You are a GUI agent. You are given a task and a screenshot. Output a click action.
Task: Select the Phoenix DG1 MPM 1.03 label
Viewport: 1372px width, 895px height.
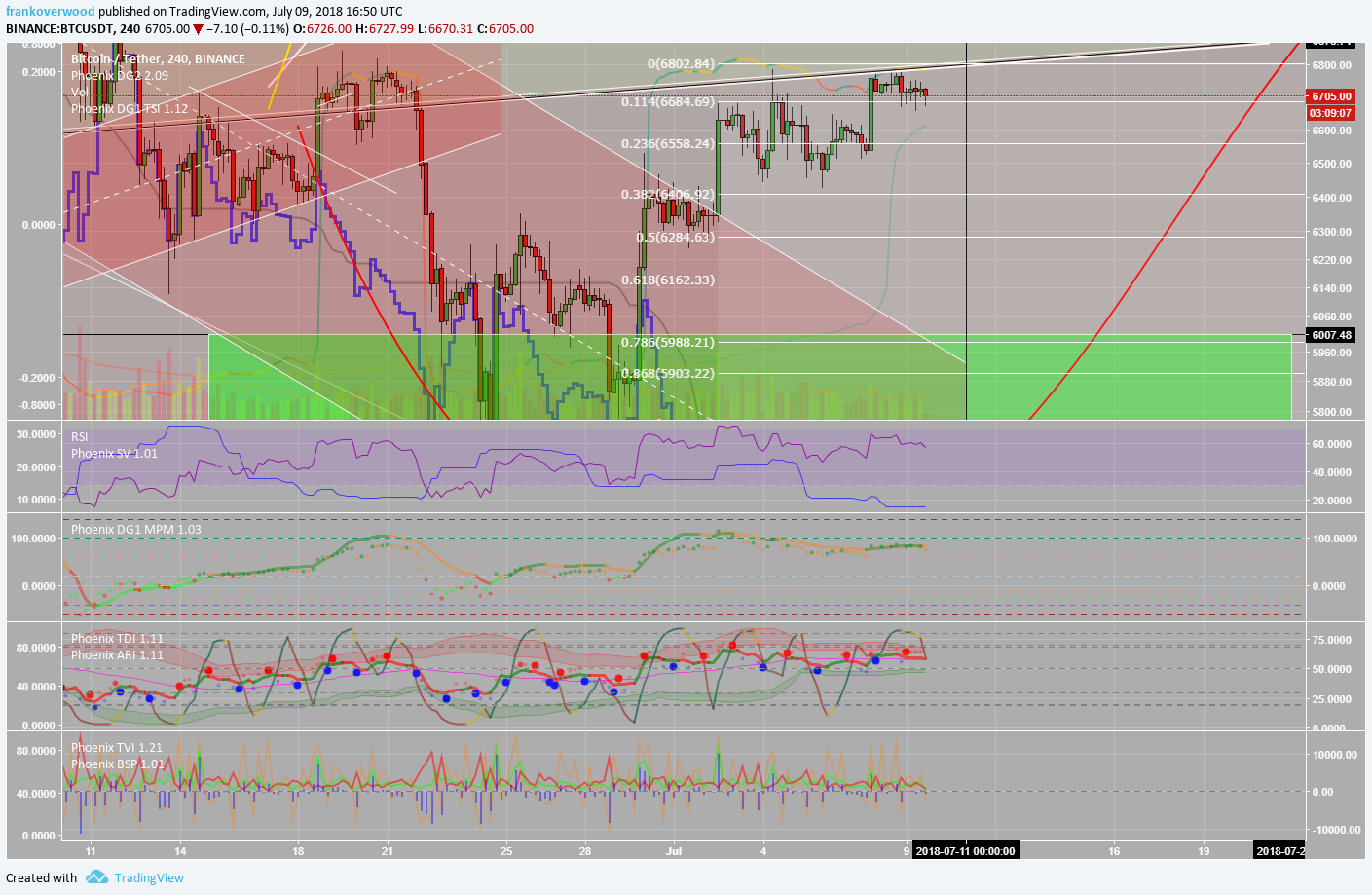(136, 529)
